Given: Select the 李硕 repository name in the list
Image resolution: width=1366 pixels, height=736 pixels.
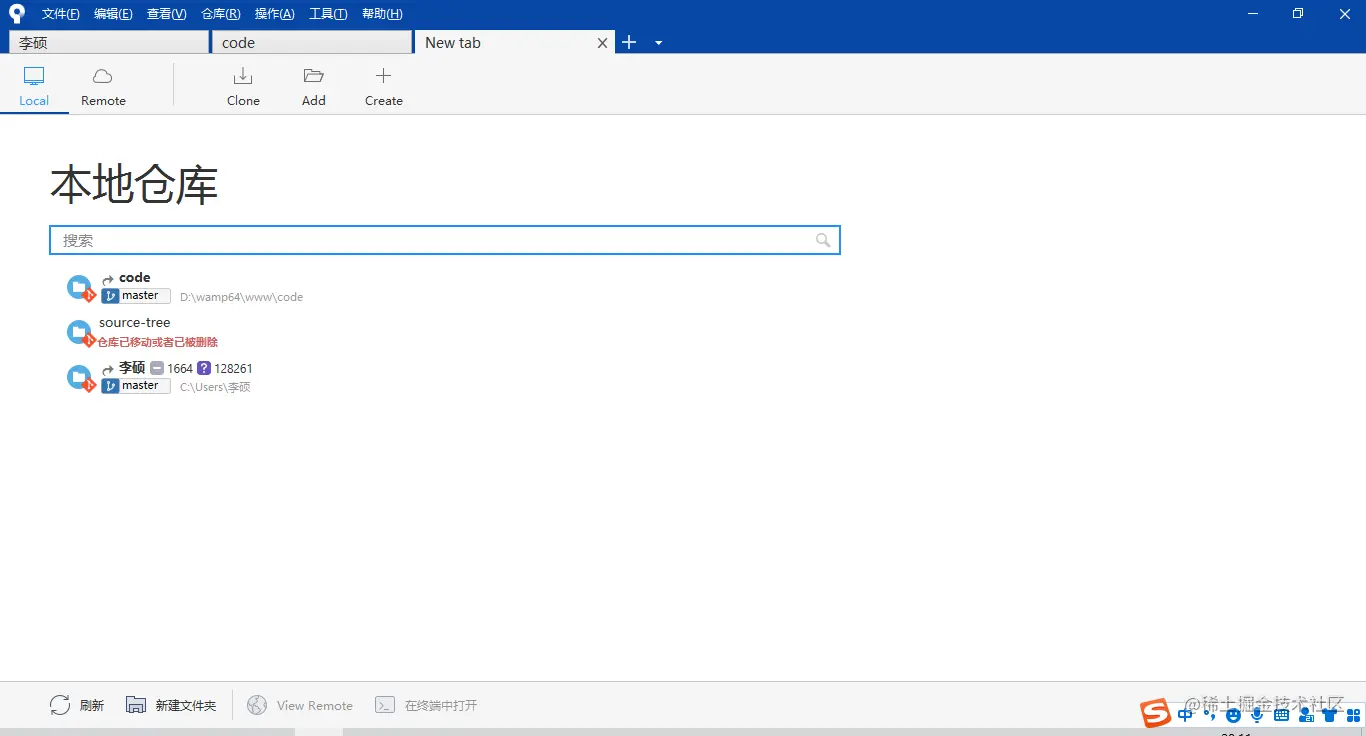Looking at the screenshot, I should point(132,368).
